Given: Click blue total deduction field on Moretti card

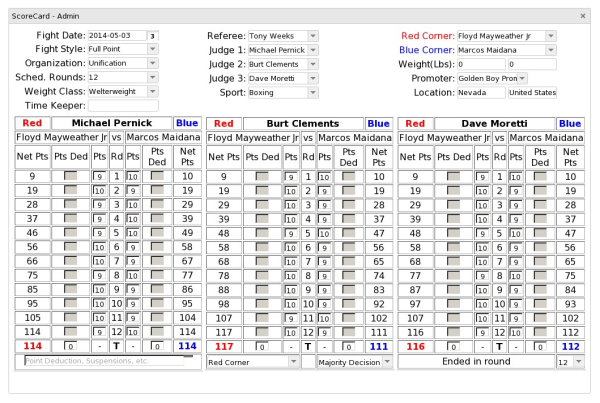Looking at the screenshot, I should [x=540, y=347].
